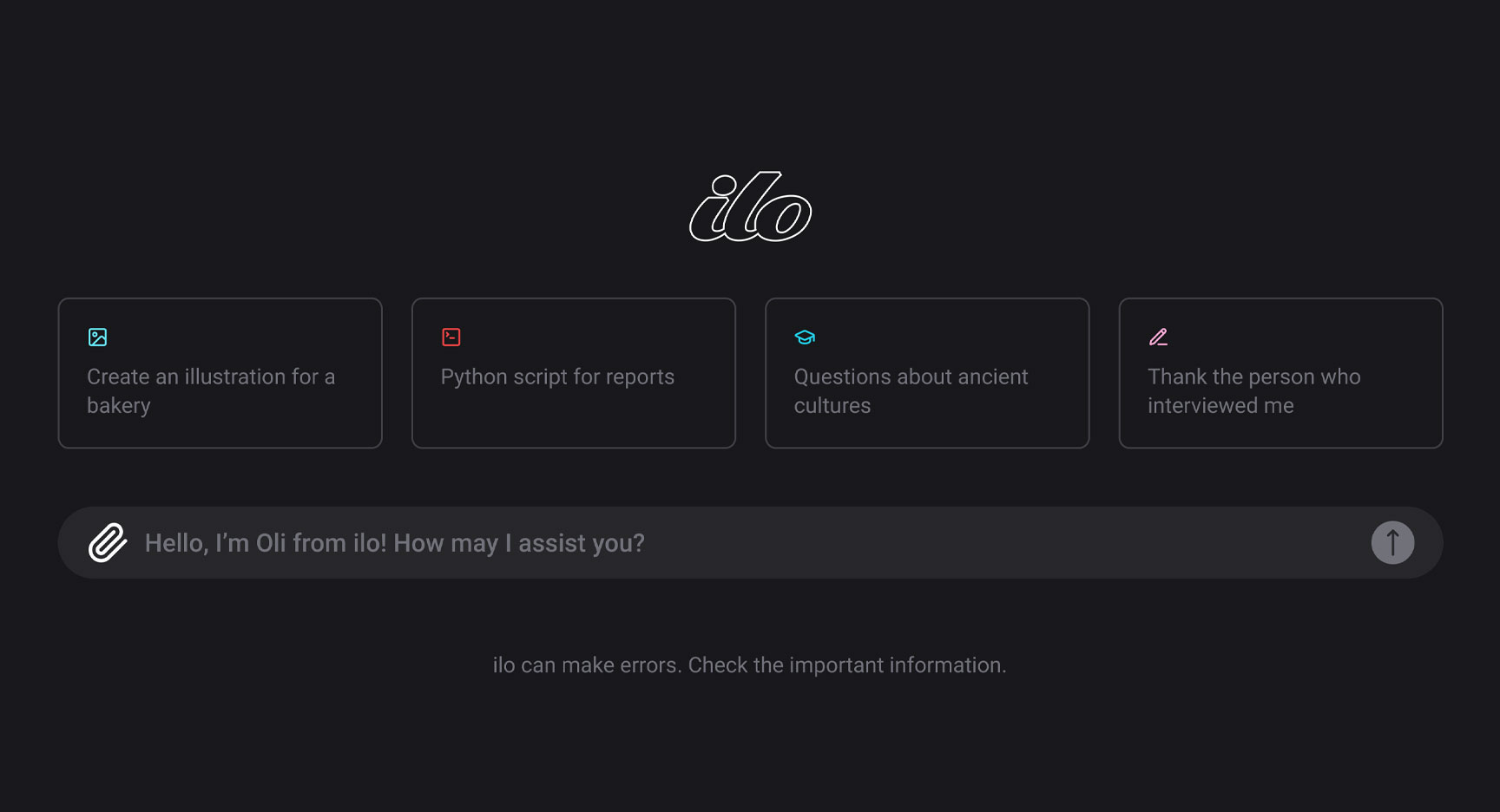Viewport: 1500px width, 812px height.
Task: Choose 'Questions about ancient cultures' suggestion
Action: pyautogui.click(x=927, y=373)
